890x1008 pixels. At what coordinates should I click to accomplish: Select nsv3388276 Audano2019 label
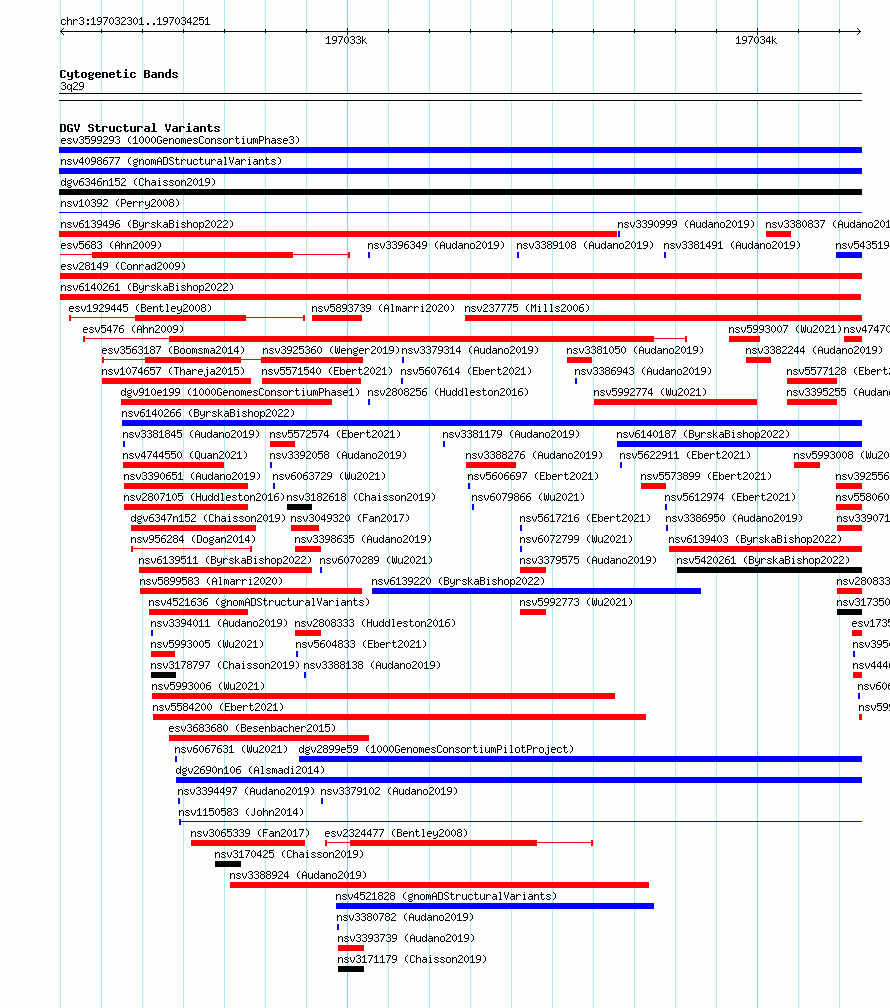pyautogui.click(x=534, y=455)
